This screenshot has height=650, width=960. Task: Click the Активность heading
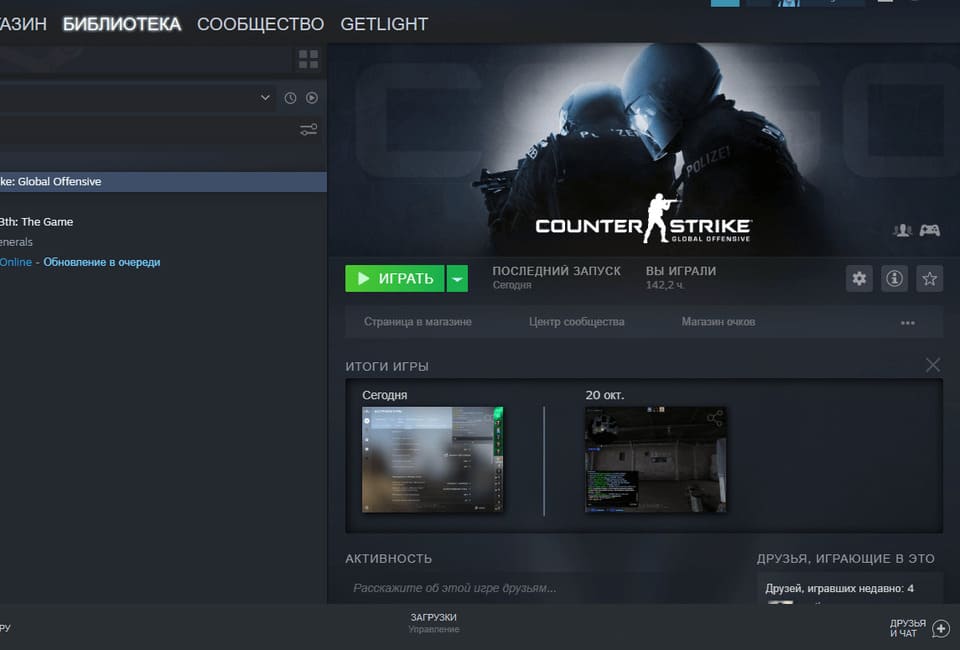point(389,559)
